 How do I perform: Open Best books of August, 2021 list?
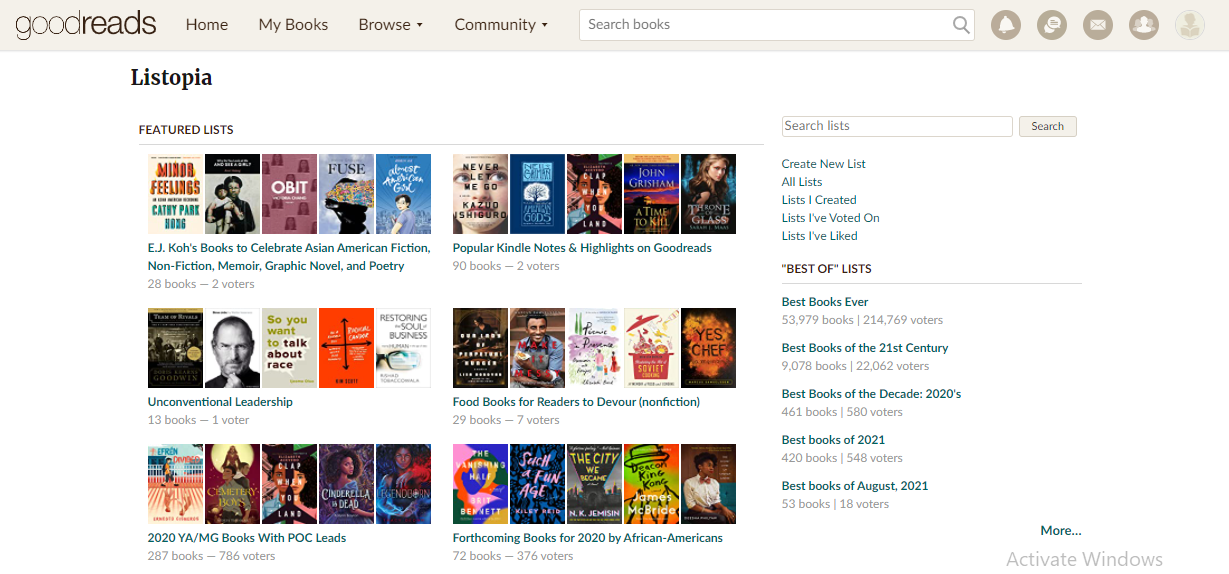point(855,486)
